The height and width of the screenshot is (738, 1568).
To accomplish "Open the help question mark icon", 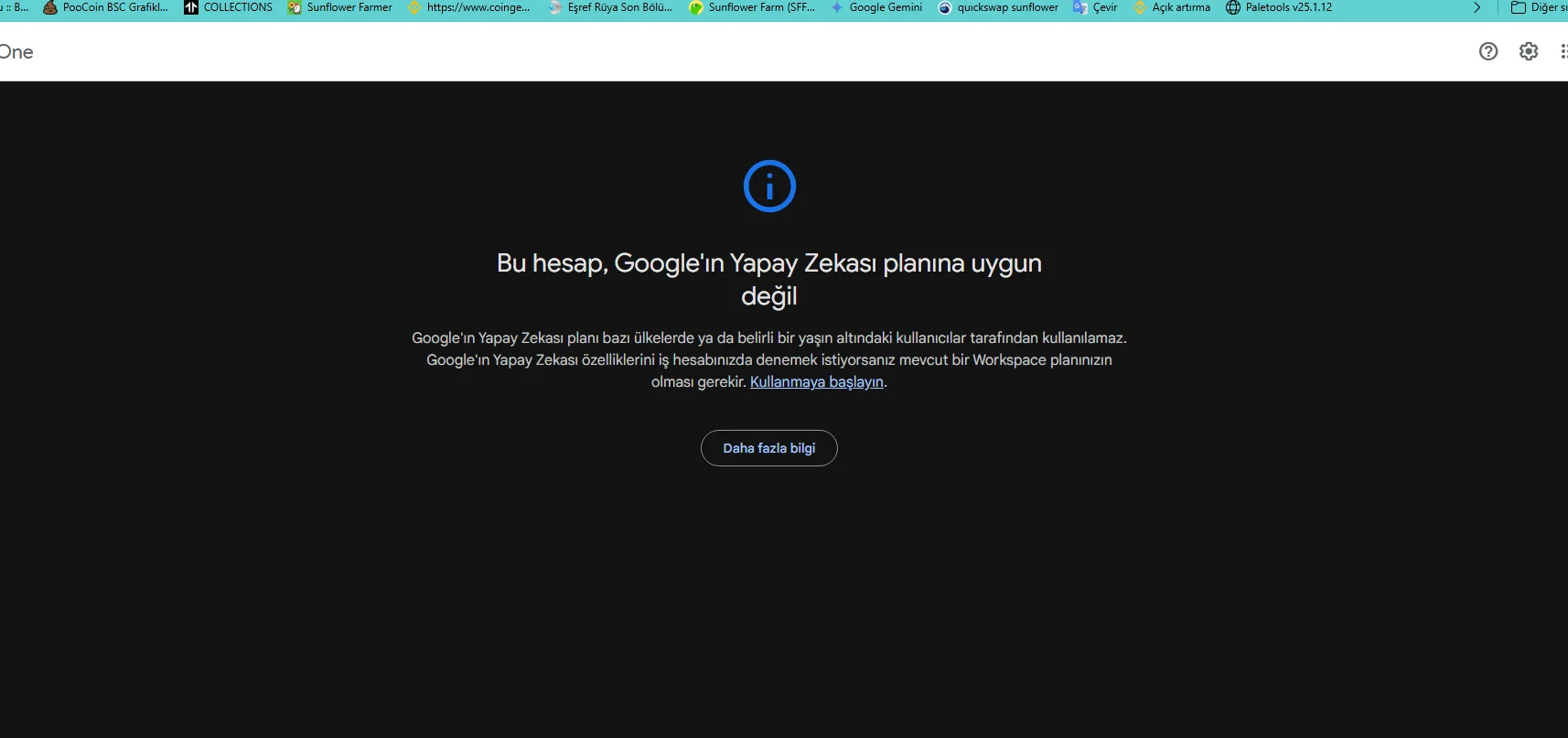I will tap(1488, 51).
